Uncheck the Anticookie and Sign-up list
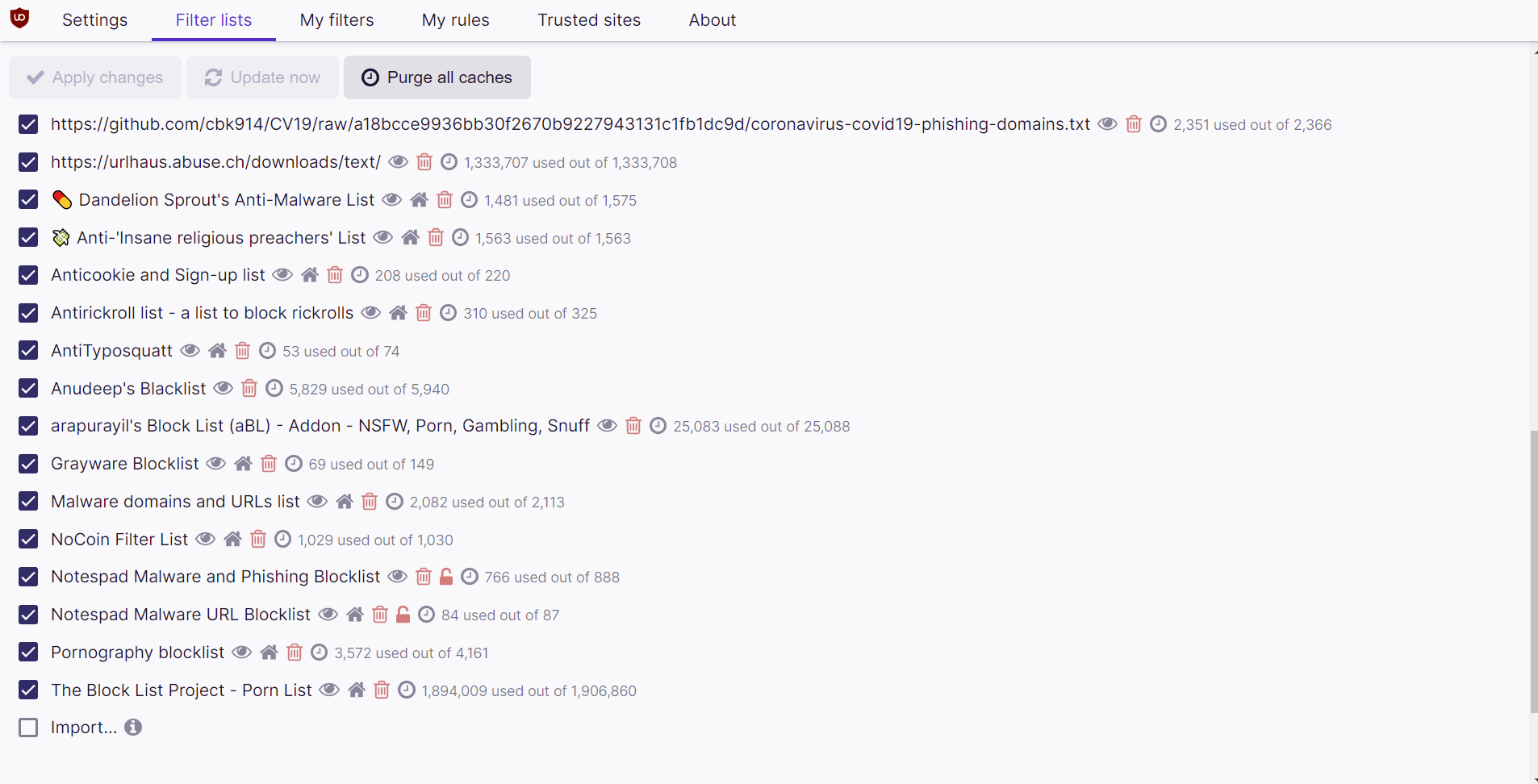 28,274
